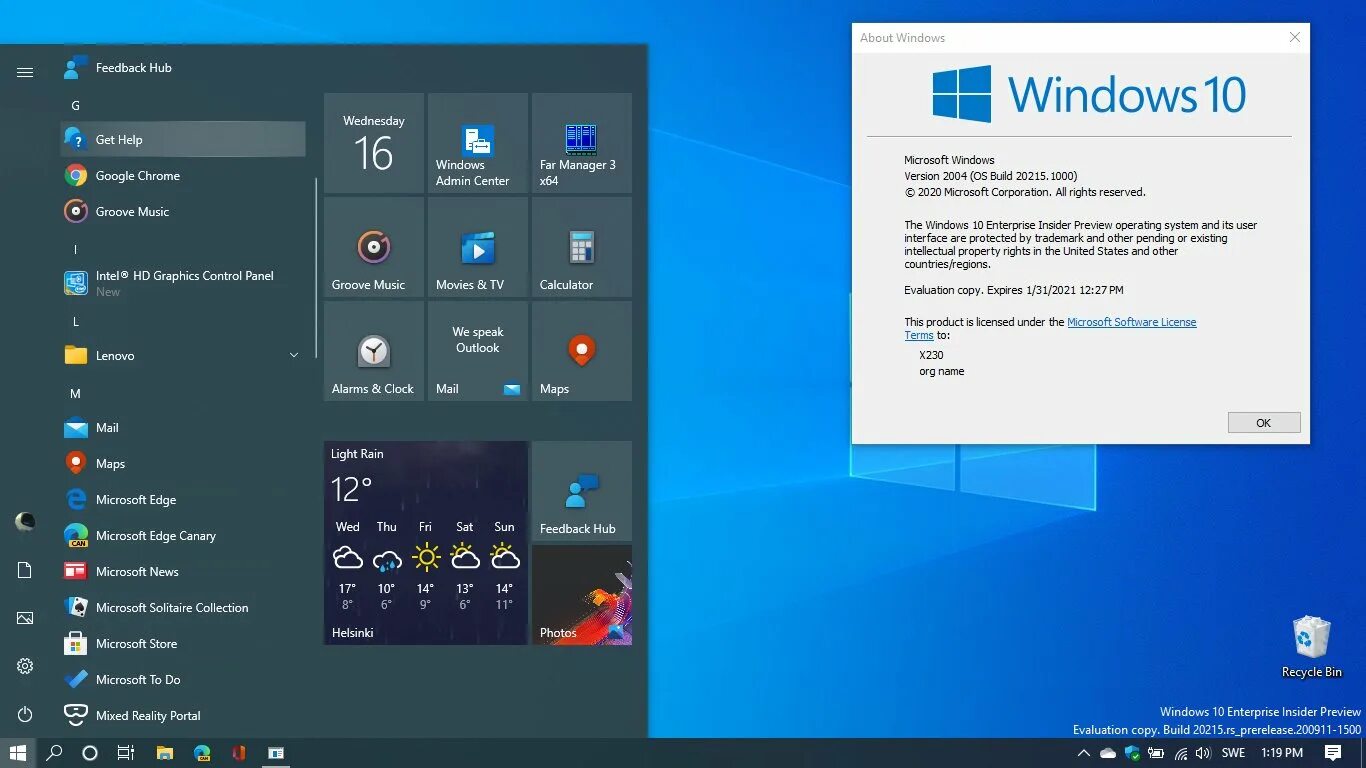Open Windows Security tray icon
Screen dimensions: 1366x768
1132,753
